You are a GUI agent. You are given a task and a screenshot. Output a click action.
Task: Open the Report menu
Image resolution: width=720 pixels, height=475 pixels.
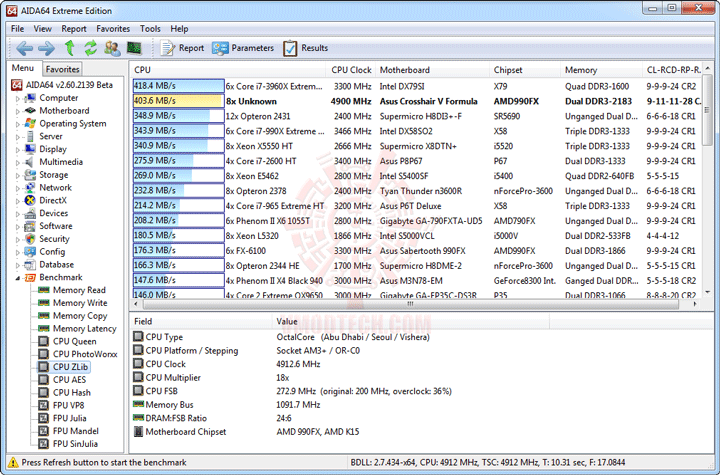coord(74,28)
